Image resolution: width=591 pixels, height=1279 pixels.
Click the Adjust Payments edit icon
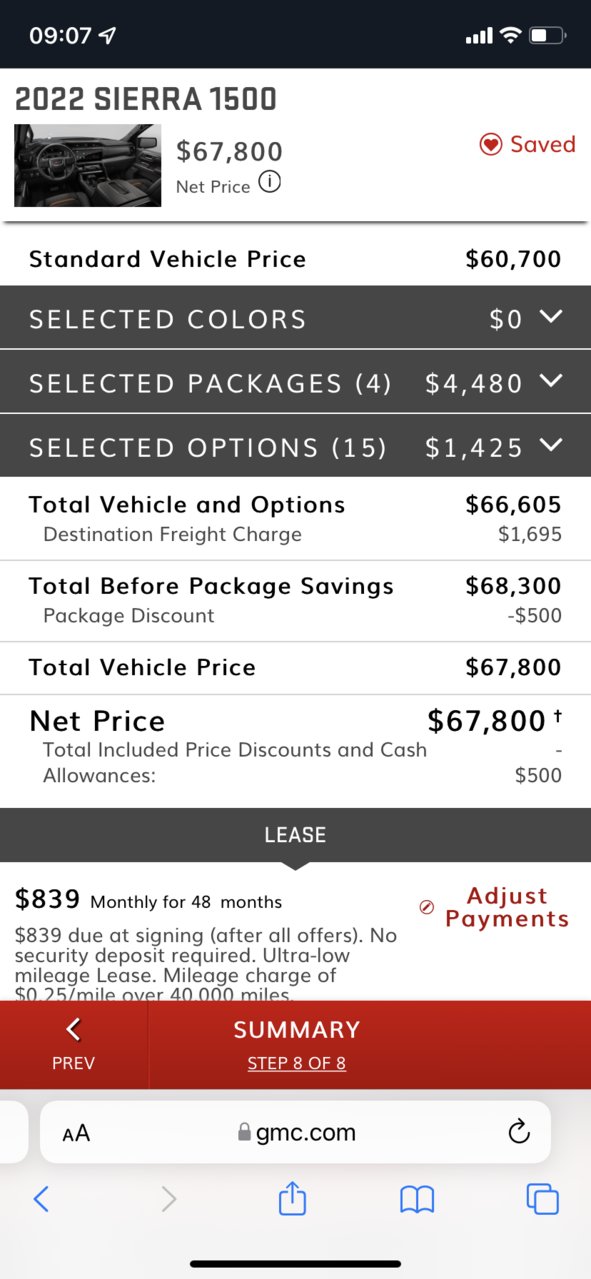[427, 907]
